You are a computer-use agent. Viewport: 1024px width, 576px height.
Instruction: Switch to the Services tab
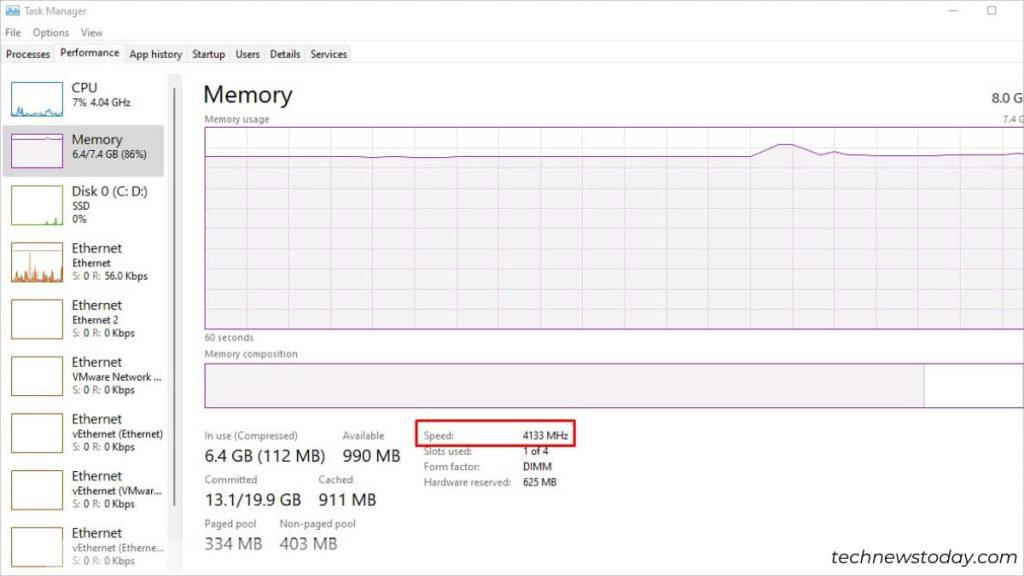[x=328, y=54]
